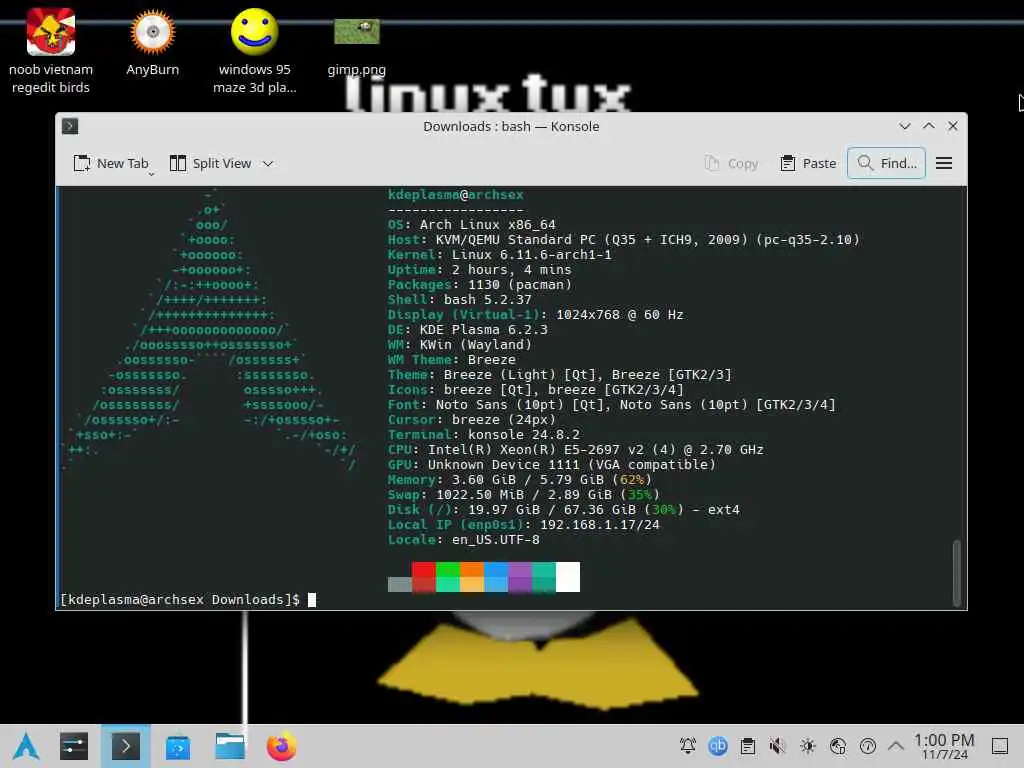Image resolution: width=1024 pixels, height=768 pixels.
Task: Open Discover software center from taskbar
Action: tap(178, 747)
